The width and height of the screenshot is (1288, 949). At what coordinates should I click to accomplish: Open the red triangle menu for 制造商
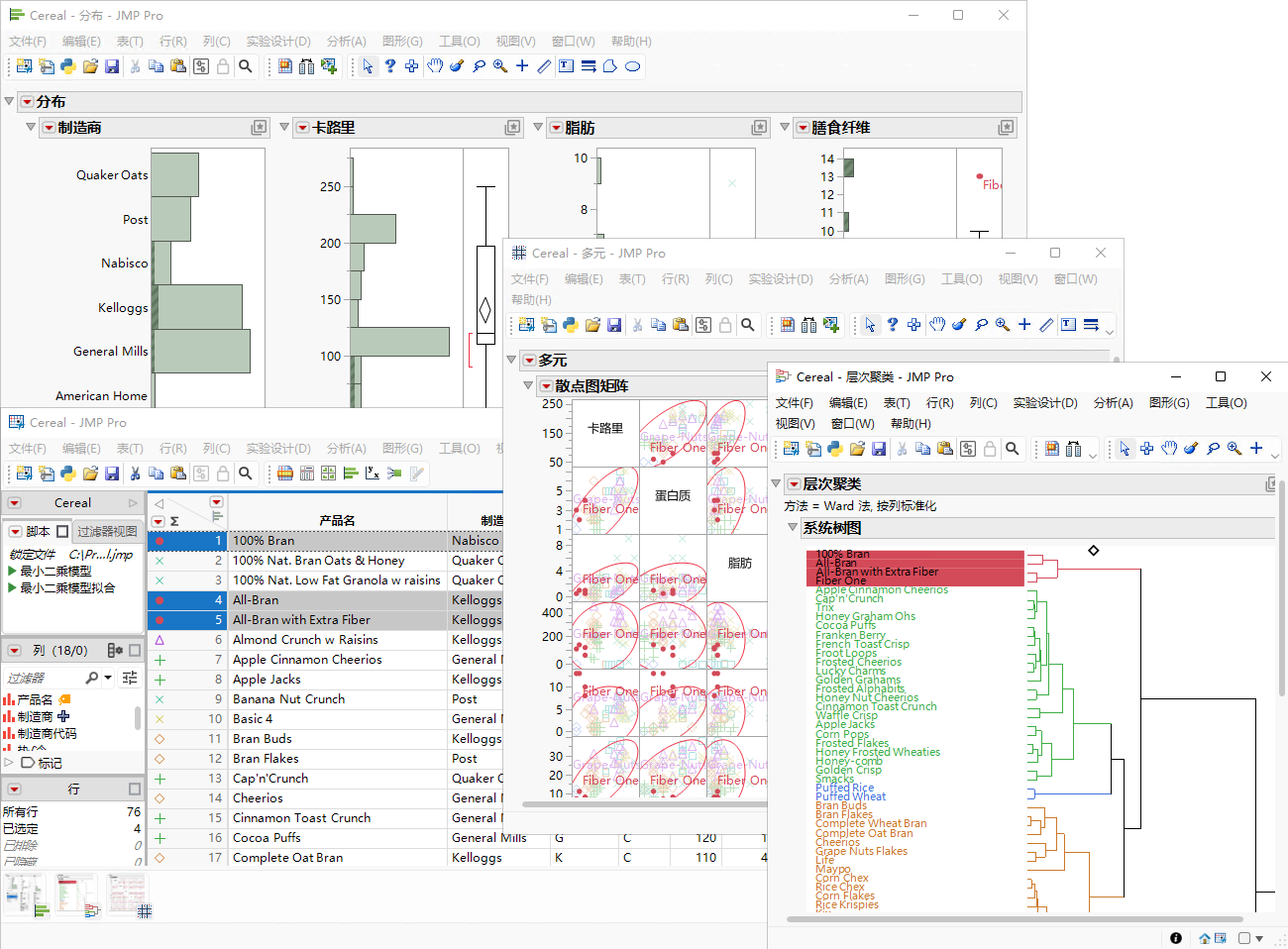pyautogui.click(x=49, y=128)
